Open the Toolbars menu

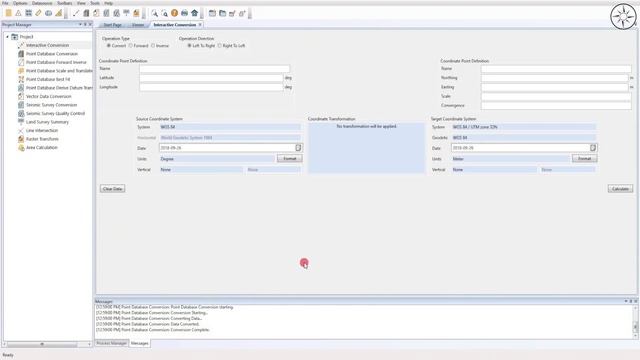click(x=64, y=3)
